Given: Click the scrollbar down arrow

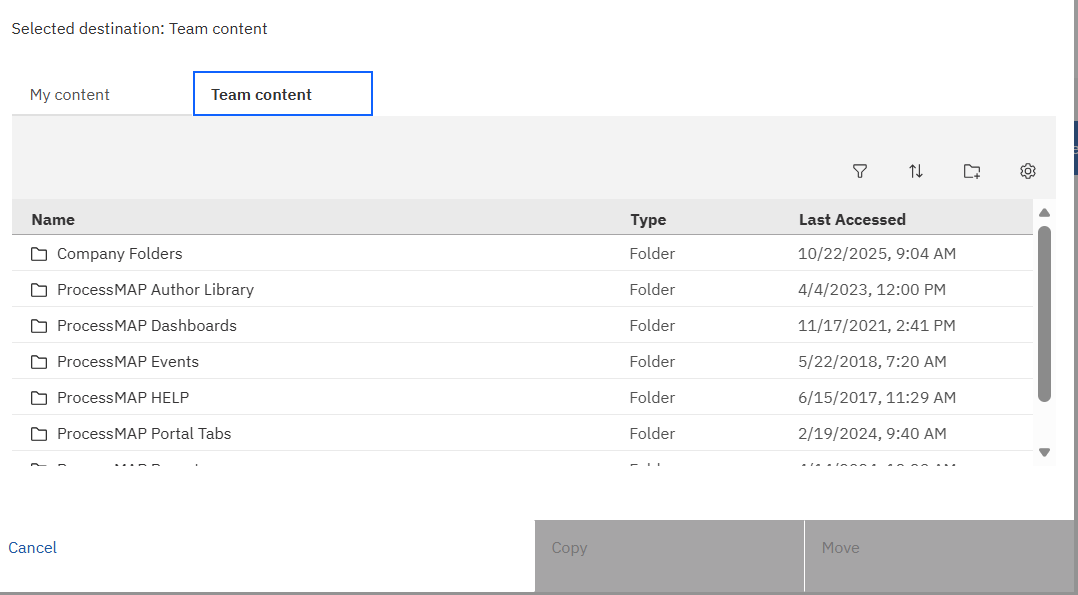Looking at the screenshot, I should 1044,452.
